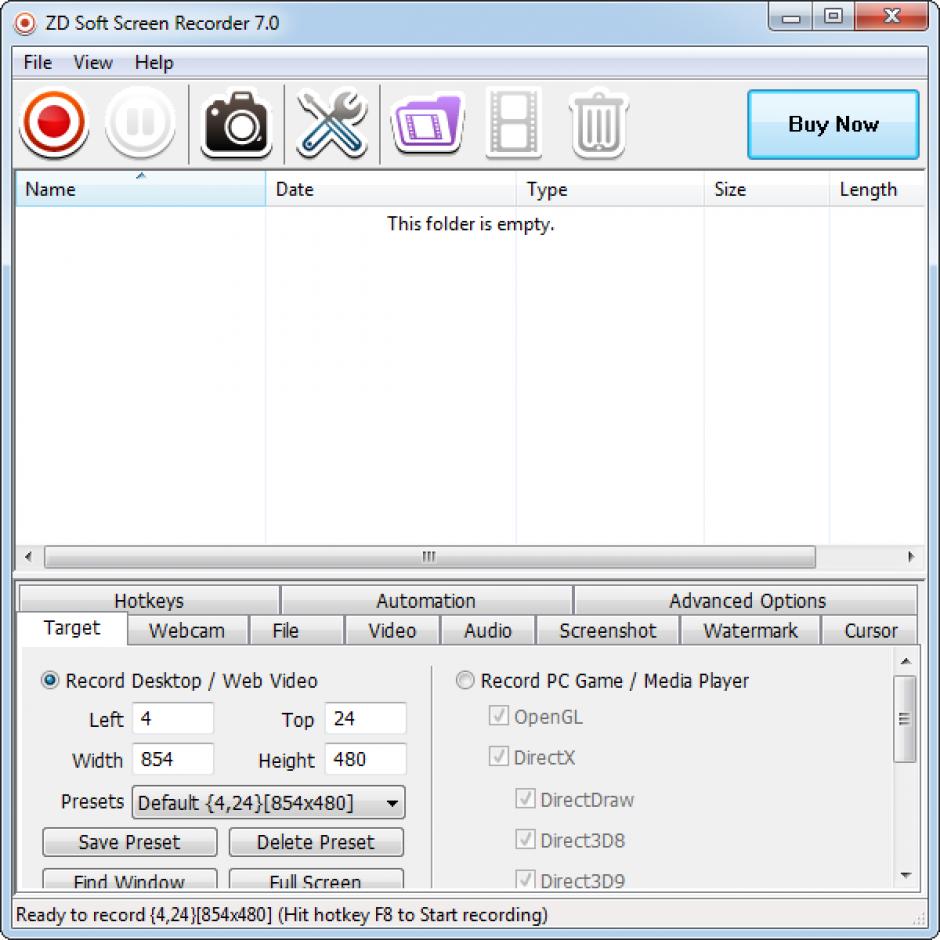
Task: Click the file list scroll right arrow
Action: click(911, 556)
